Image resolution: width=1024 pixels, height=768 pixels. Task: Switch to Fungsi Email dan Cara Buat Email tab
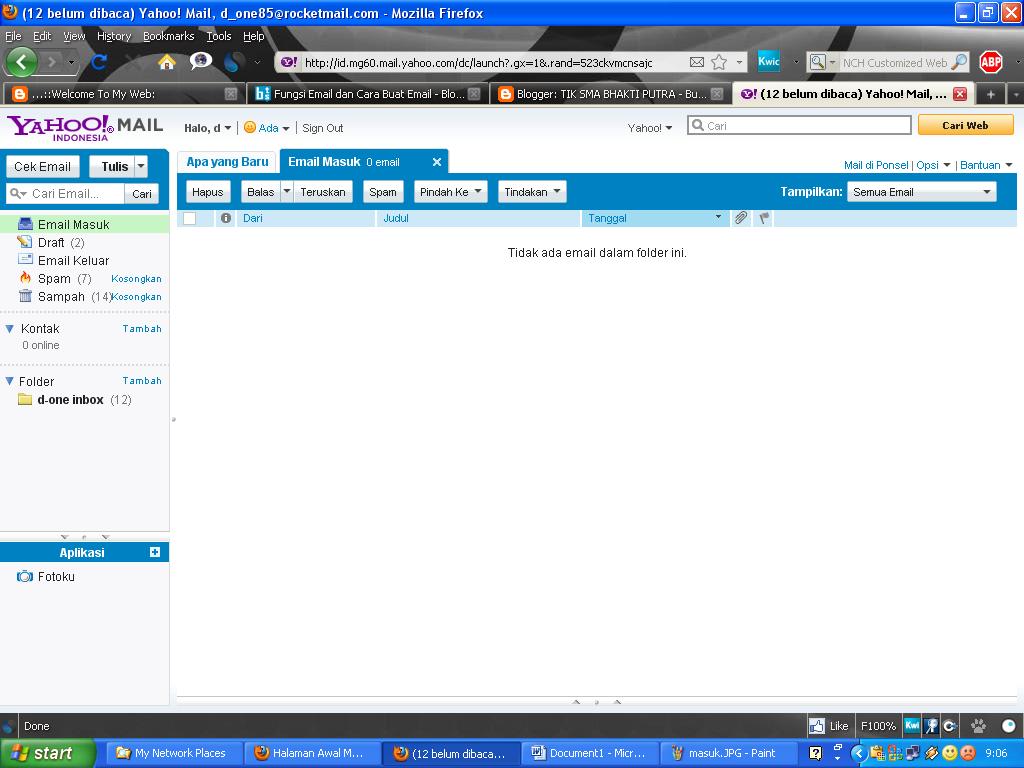tap(366, 94)
